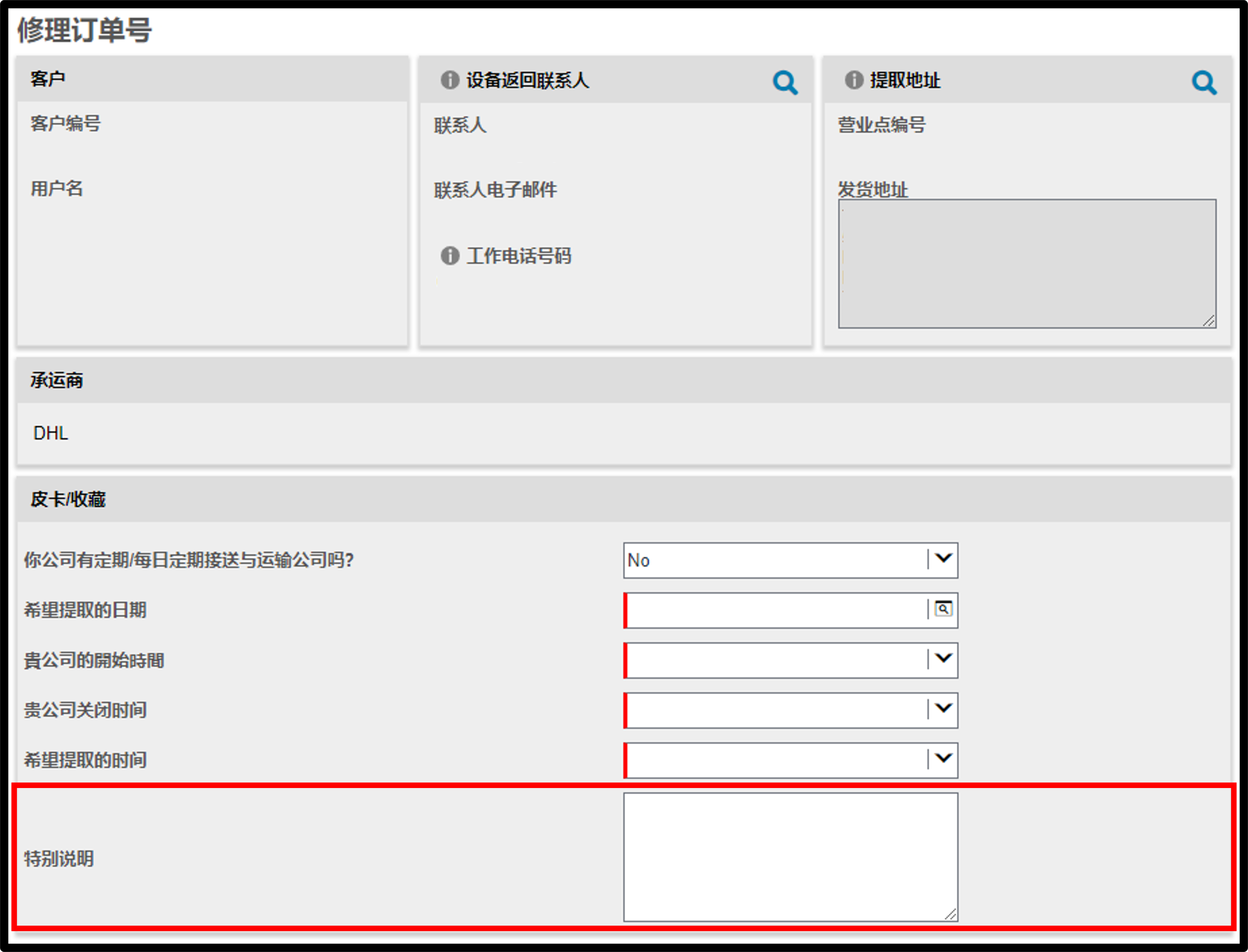Click search icon in 提取地址 panel
Viewport: 1248px width, 952px height.
tap(1204, 83)
